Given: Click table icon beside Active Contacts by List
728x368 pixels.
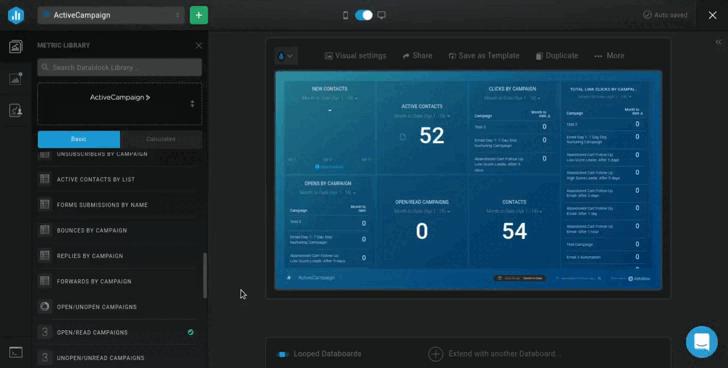Looking at the screenshot, I should tap(45, 179).
